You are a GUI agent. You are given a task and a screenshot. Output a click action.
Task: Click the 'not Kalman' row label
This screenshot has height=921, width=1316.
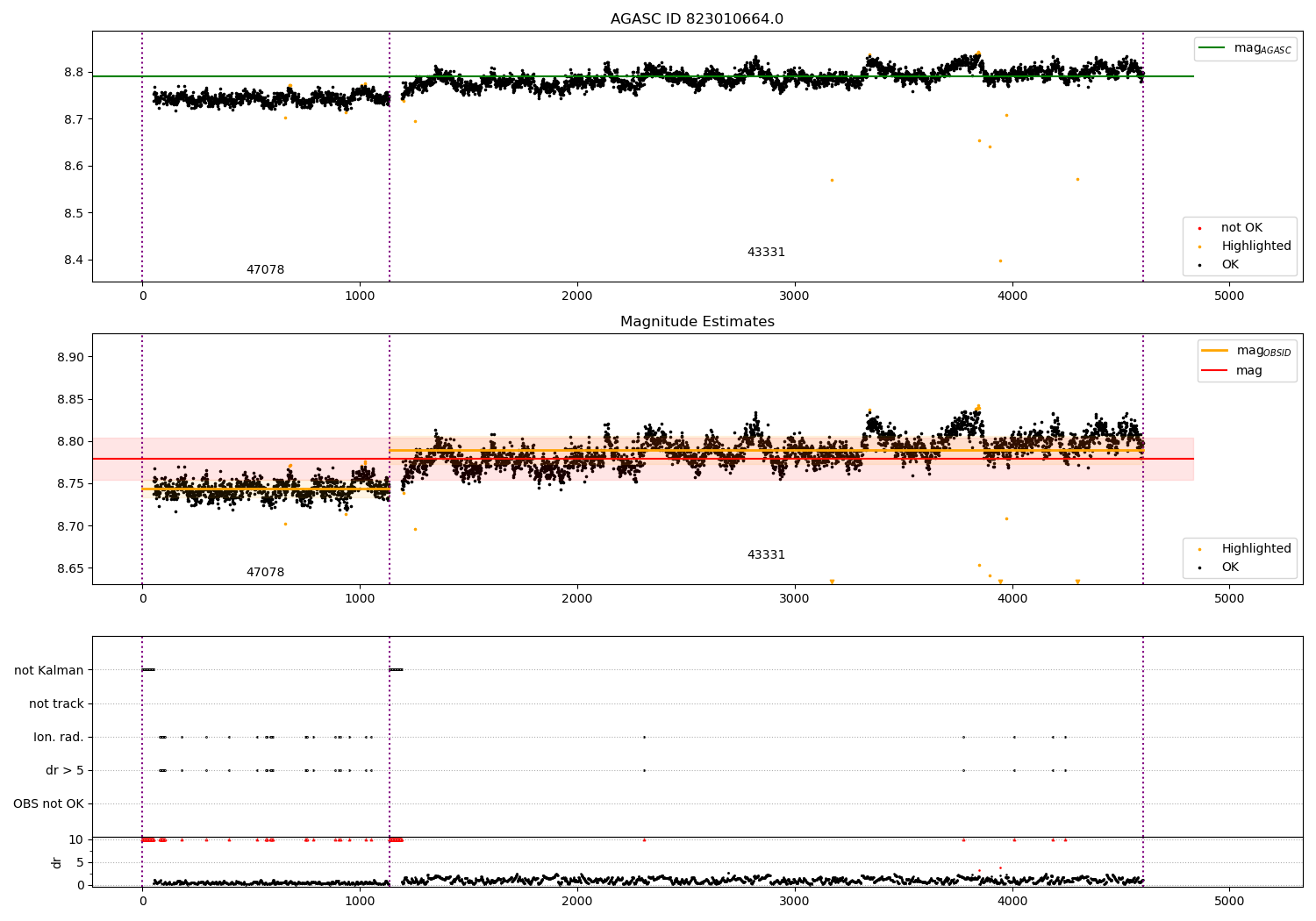(x=49, y=671)
